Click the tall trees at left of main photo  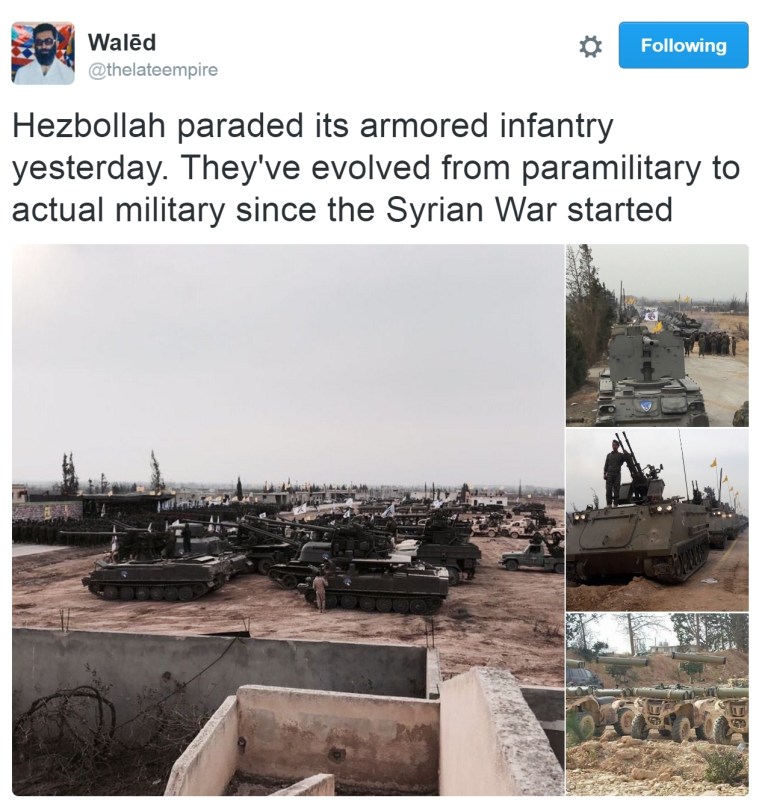(x=69, y=474)
